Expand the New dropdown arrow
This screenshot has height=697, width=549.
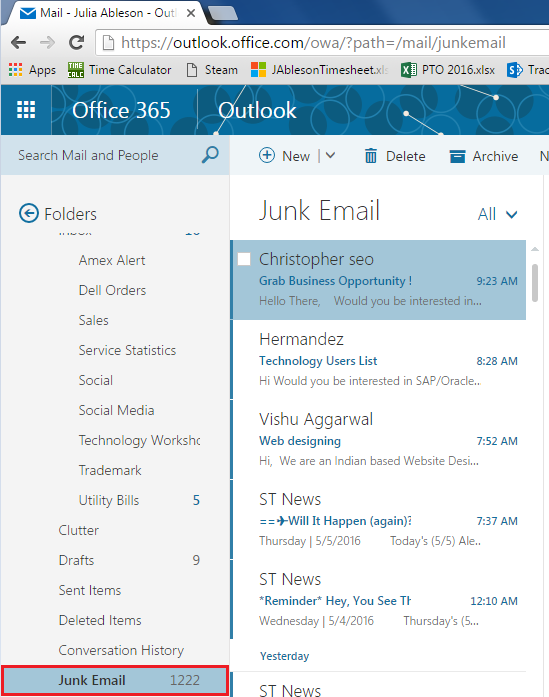pos(330,155)
